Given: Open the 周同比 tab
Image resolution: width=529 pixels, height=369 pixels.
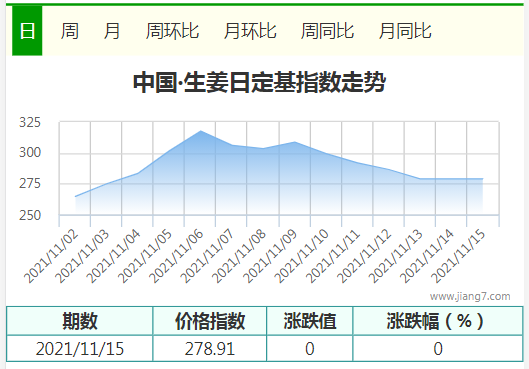Looking at the screenshot, I should click(327, 31).
